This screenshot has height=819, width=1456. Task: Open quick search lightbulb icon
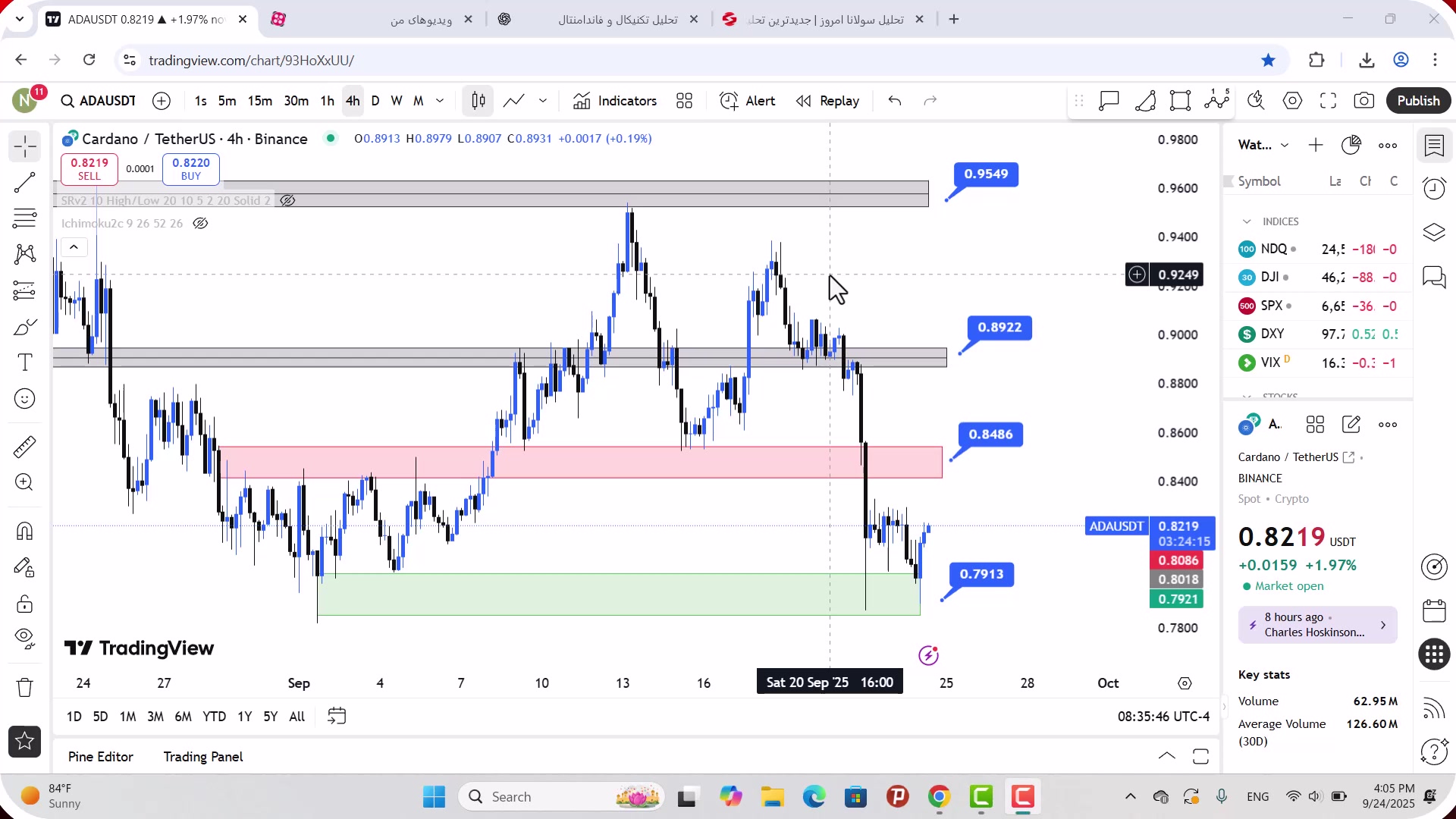coord(1256,101)
